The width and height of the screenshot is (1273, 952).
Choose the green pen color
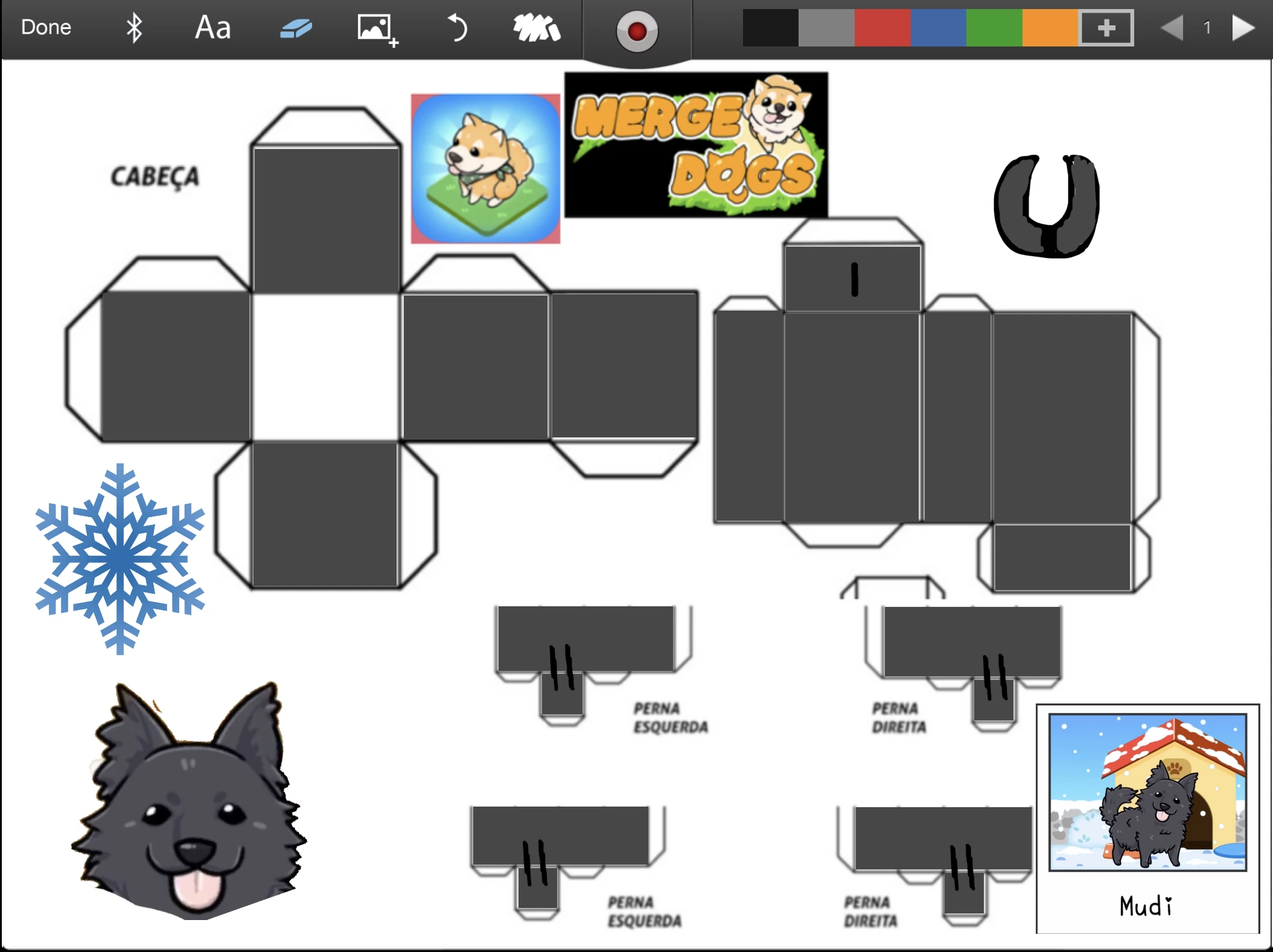[994, 28]
